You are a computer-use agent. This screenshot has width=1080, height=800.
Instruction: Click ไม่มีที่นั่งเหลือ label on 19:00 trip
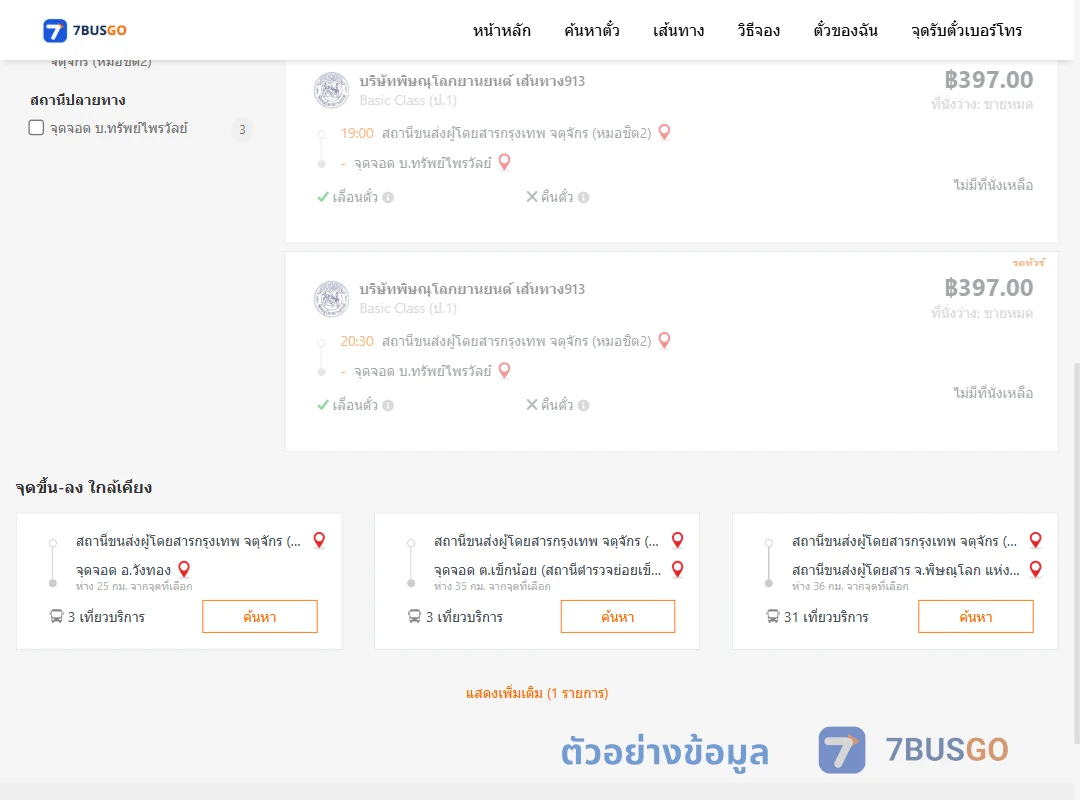click(x=993, y=185)
